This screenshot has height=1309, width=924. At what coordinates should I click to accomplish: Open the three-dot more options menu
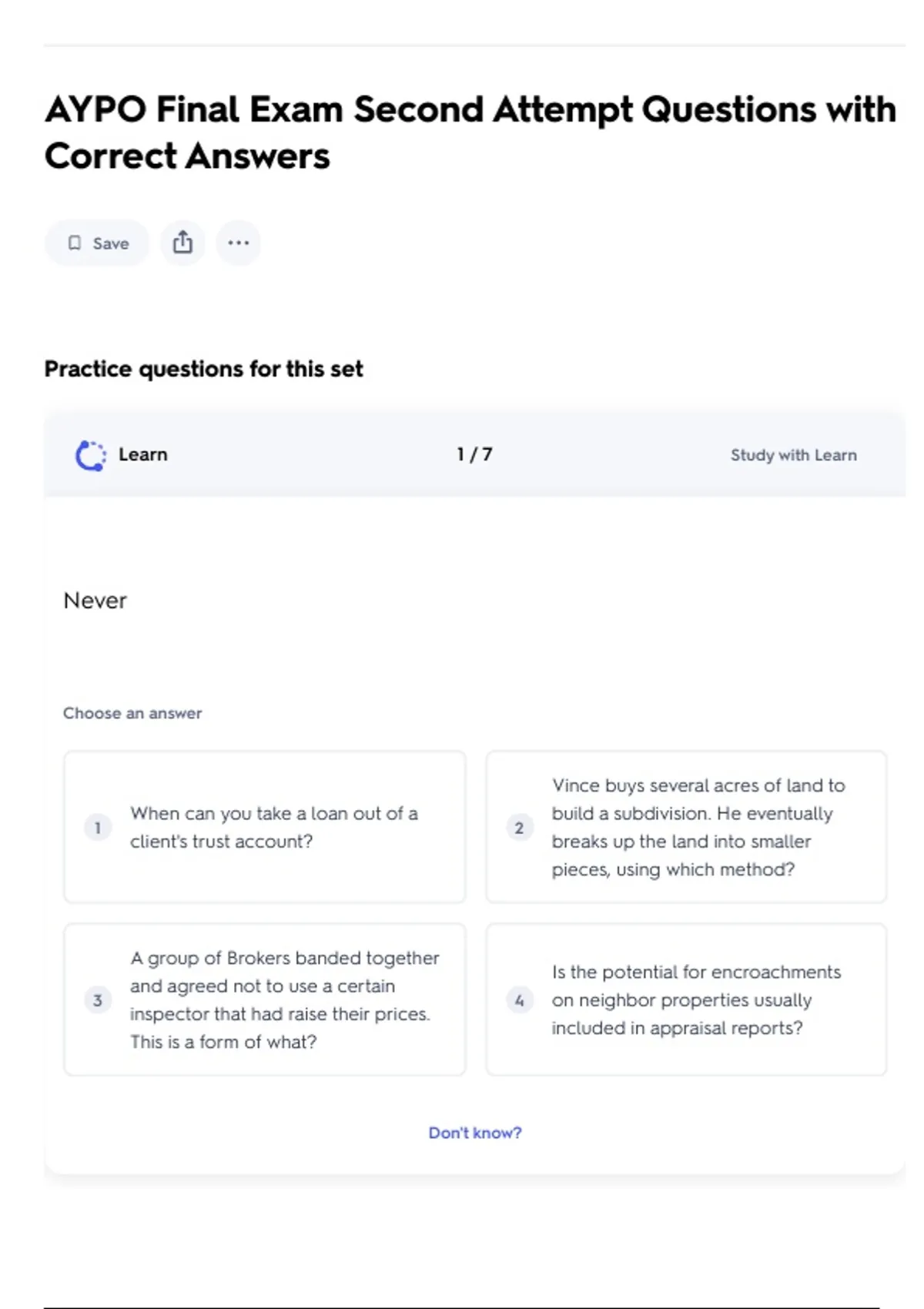pyautogui.click(x=238, y=243)
